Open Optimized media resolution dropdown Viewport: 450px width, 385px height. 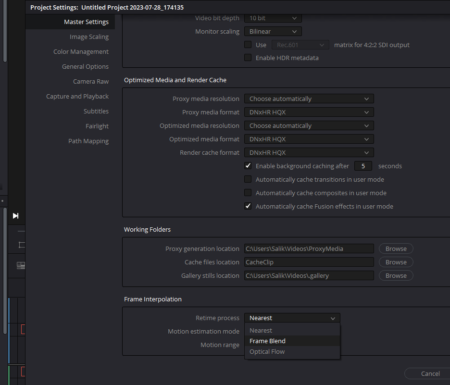click(x=309, y=126)
